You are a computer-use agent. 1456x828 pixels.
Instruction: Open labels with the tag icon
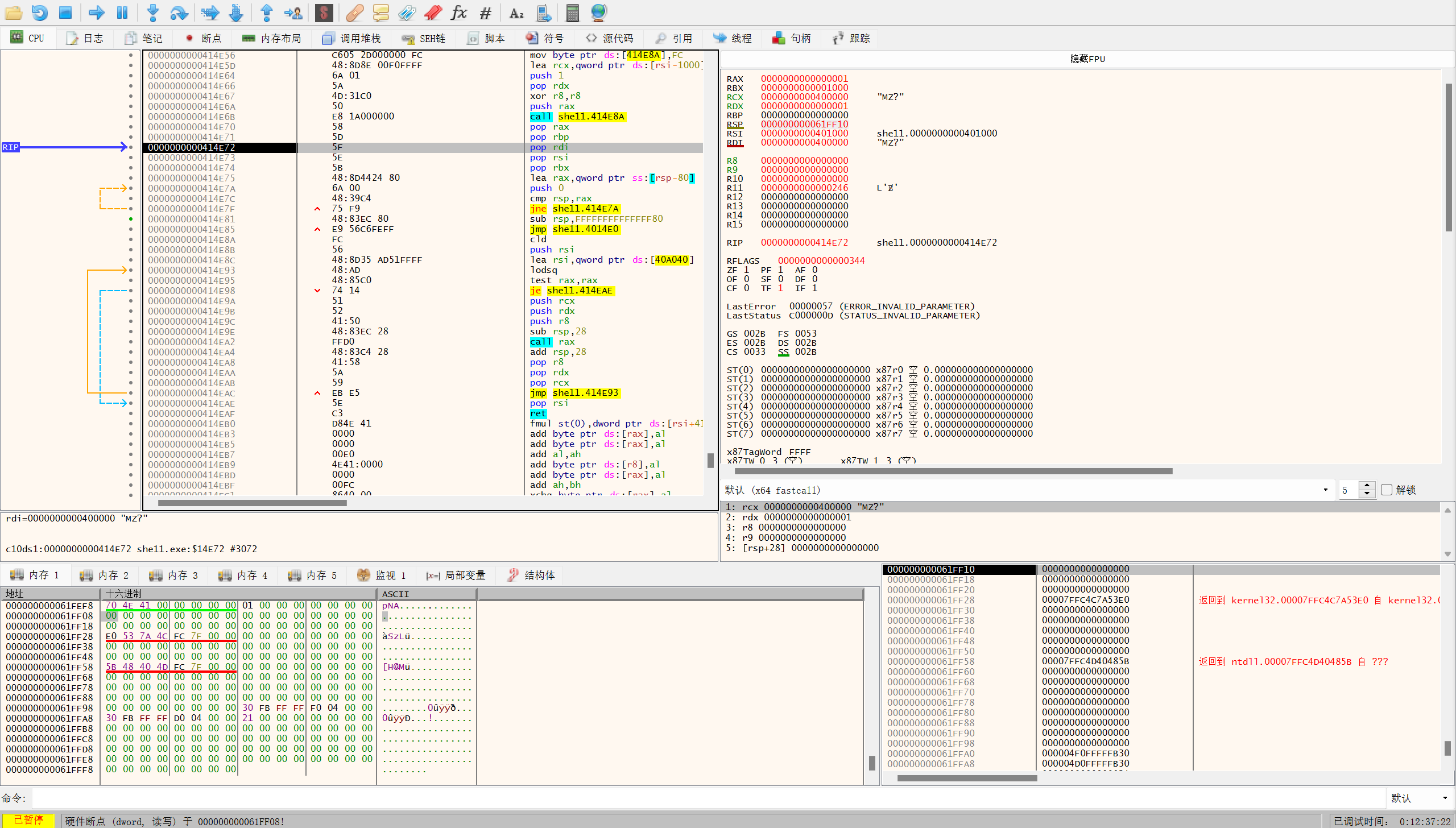(407, 13)
